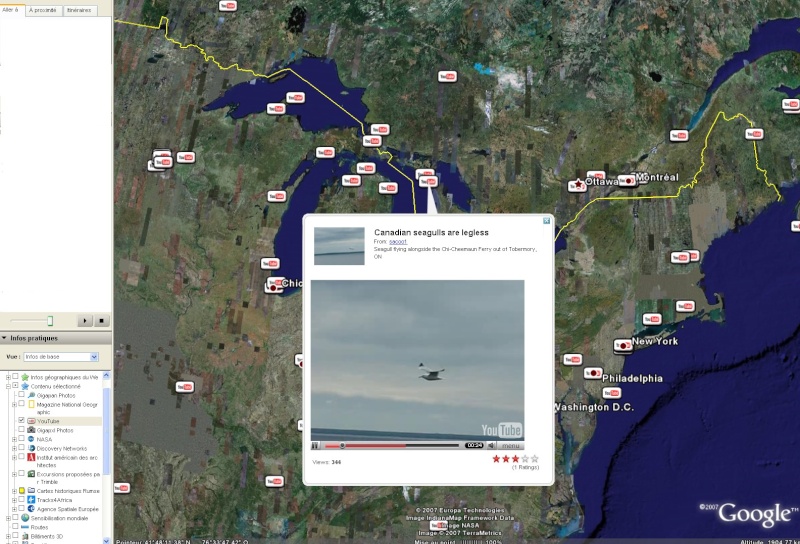Start the tour with the play button
The width and height of the screenshot is (800, 544).
point(85,320)
